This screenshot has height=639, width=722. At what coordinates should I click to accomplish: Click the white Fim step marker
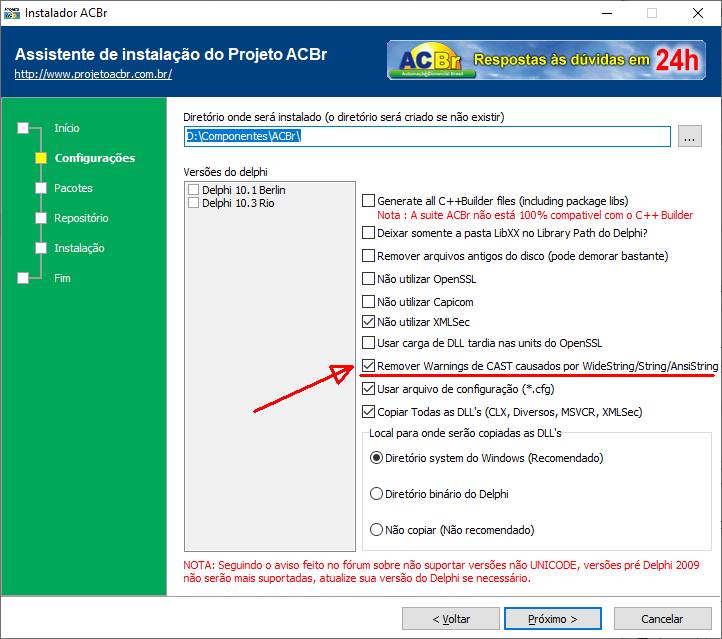coord(23,278)
